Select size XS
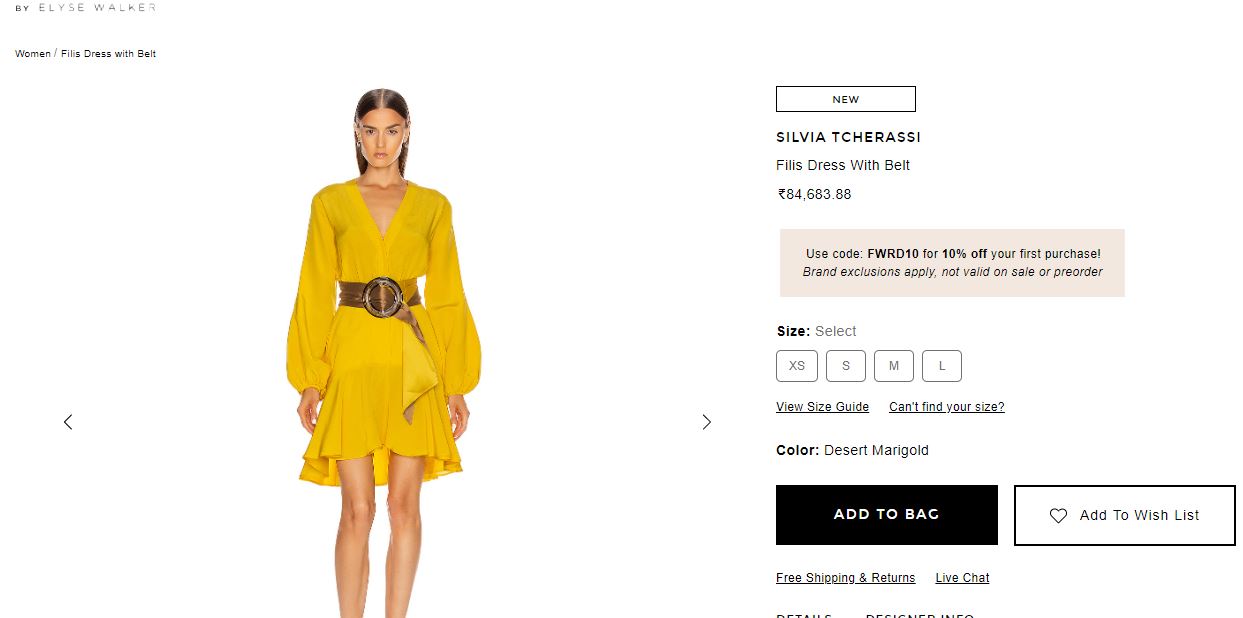The height and width of the screenshot is (618, 1243). click(797, 366)
